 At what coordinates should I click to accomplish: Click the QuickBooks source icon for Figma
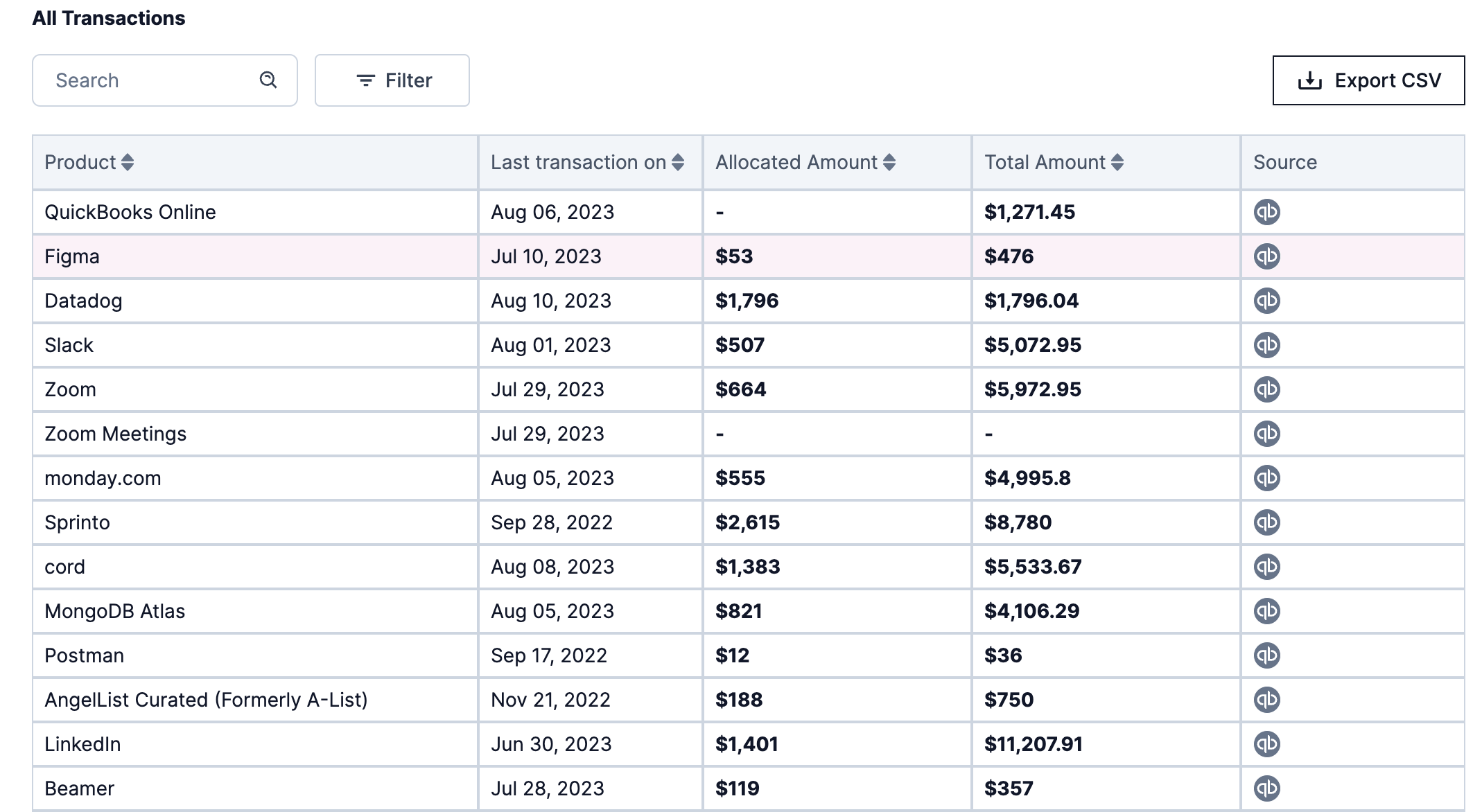click(x=1266, y=256)
